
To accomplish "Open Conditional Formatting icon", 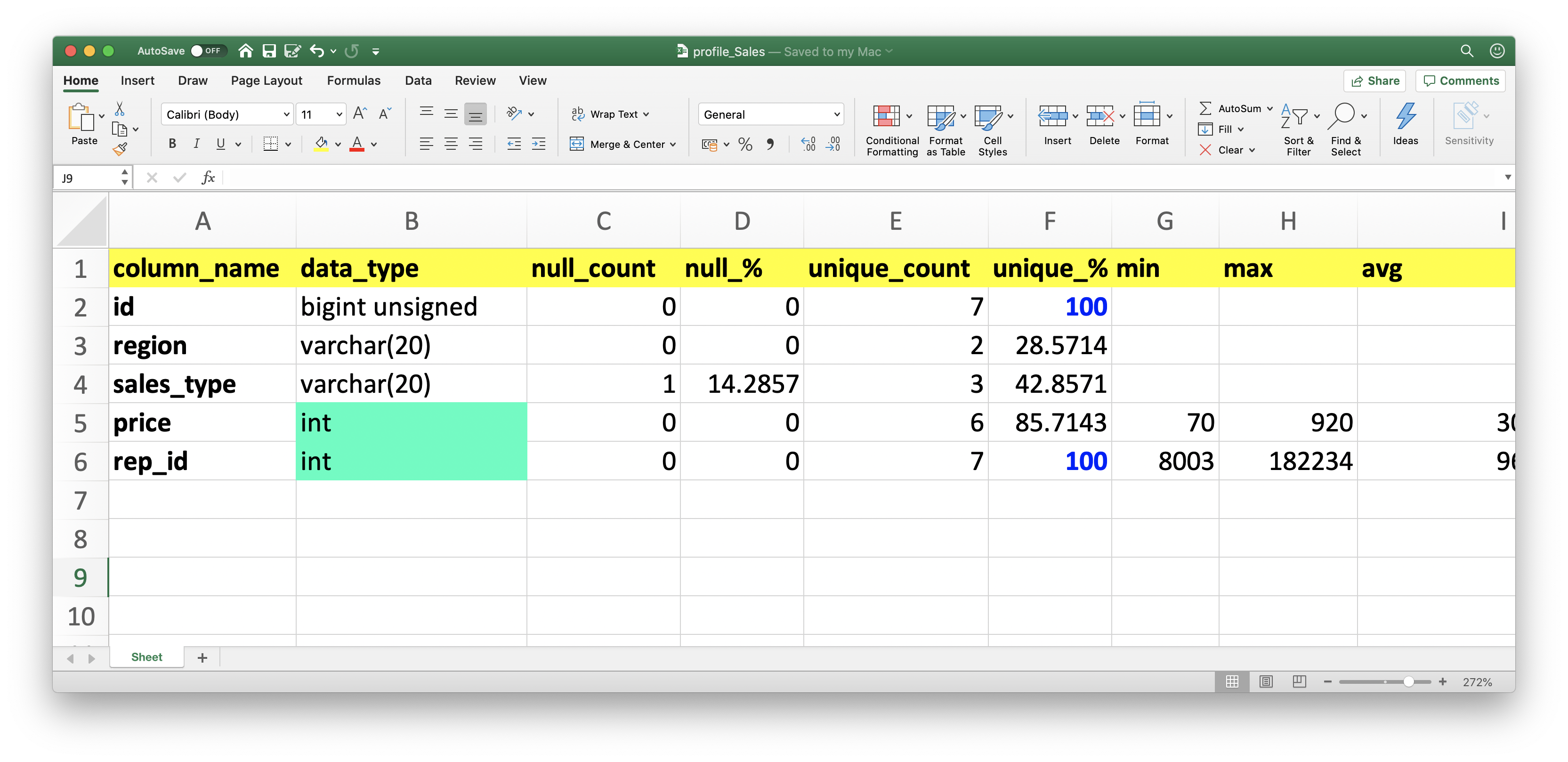I will click(x=886, y=116).
